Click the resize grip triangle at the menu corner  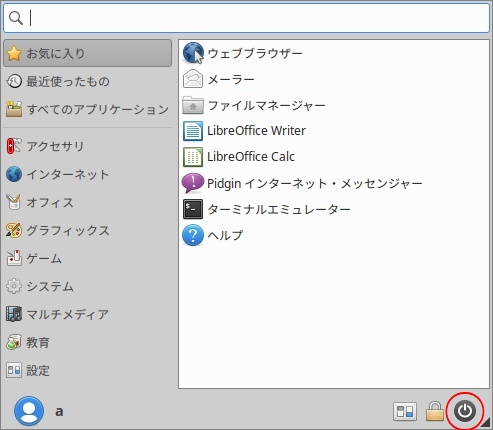[487, 423]
